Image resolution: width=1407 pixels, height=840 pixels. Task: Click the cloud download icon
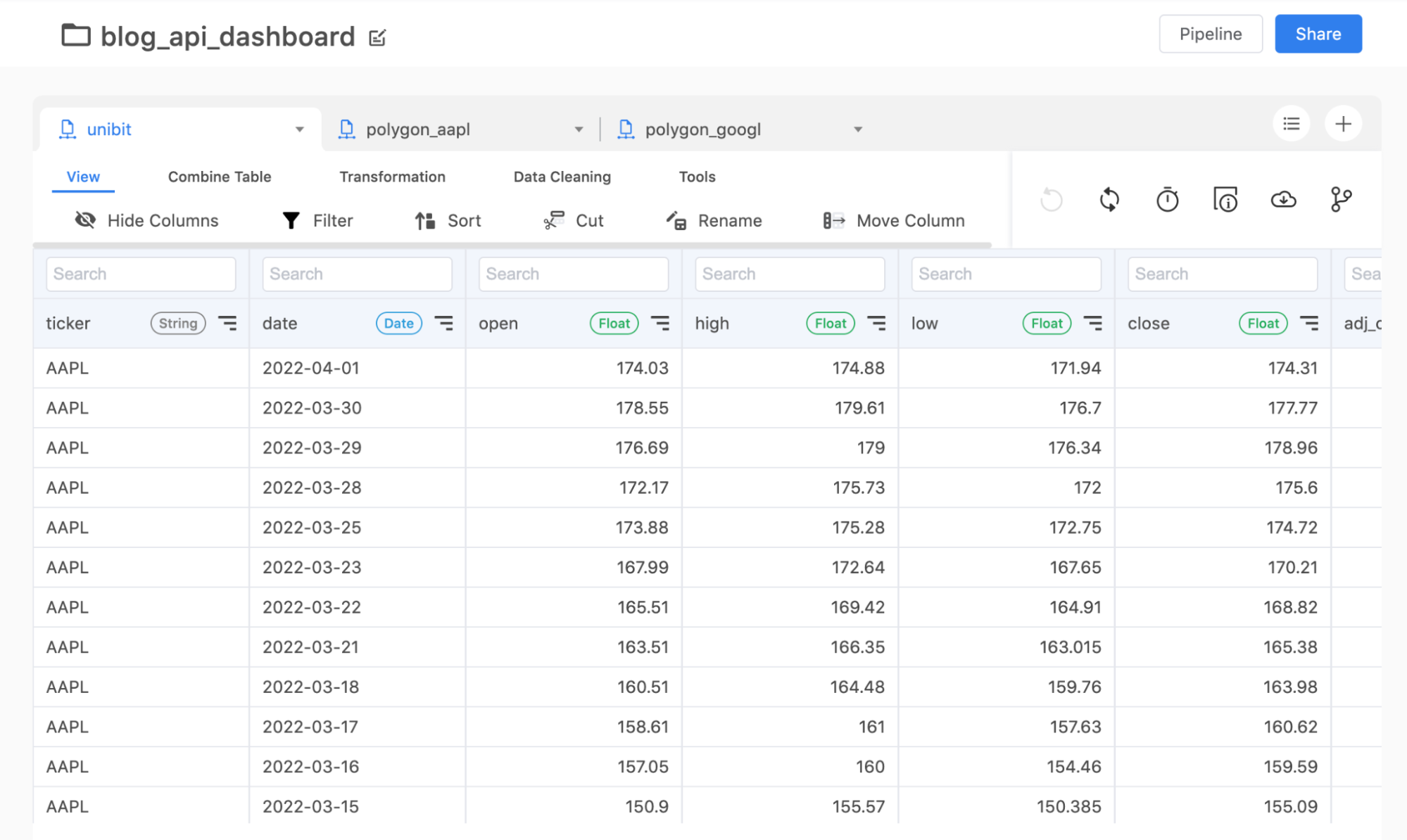(1283, 200)
